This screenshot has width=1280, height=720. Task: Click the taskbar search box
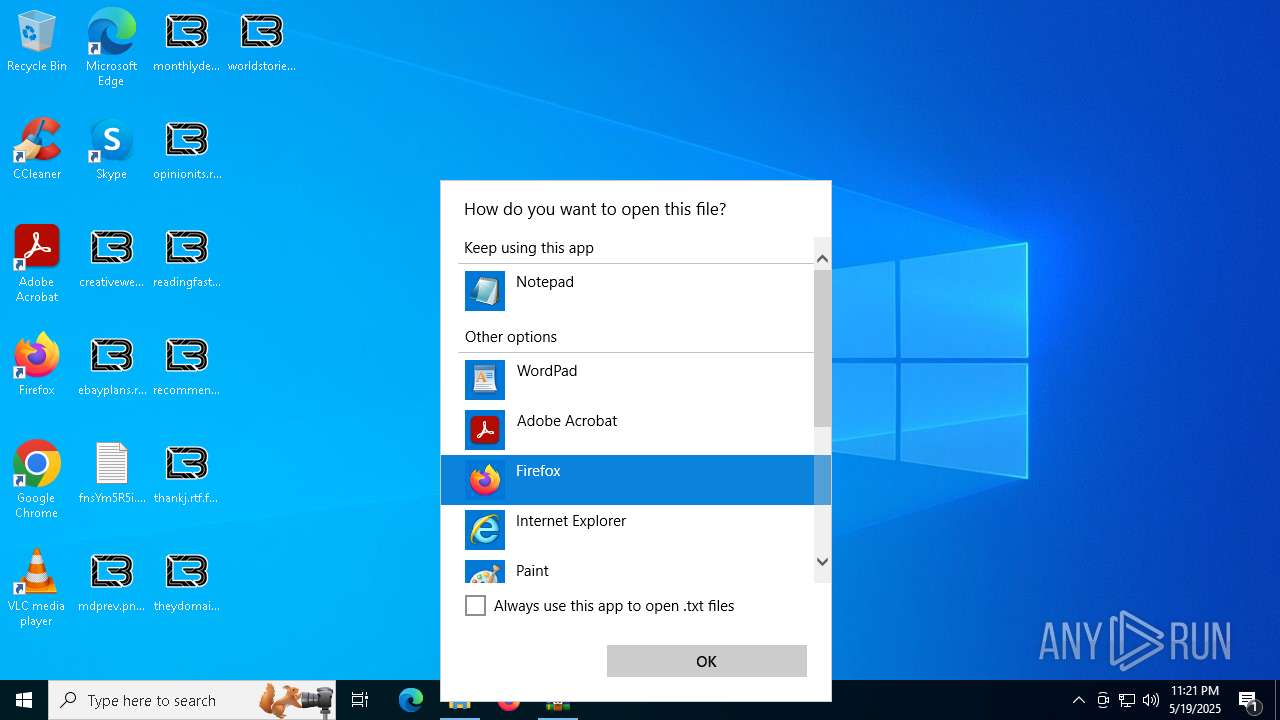(194, 700)
